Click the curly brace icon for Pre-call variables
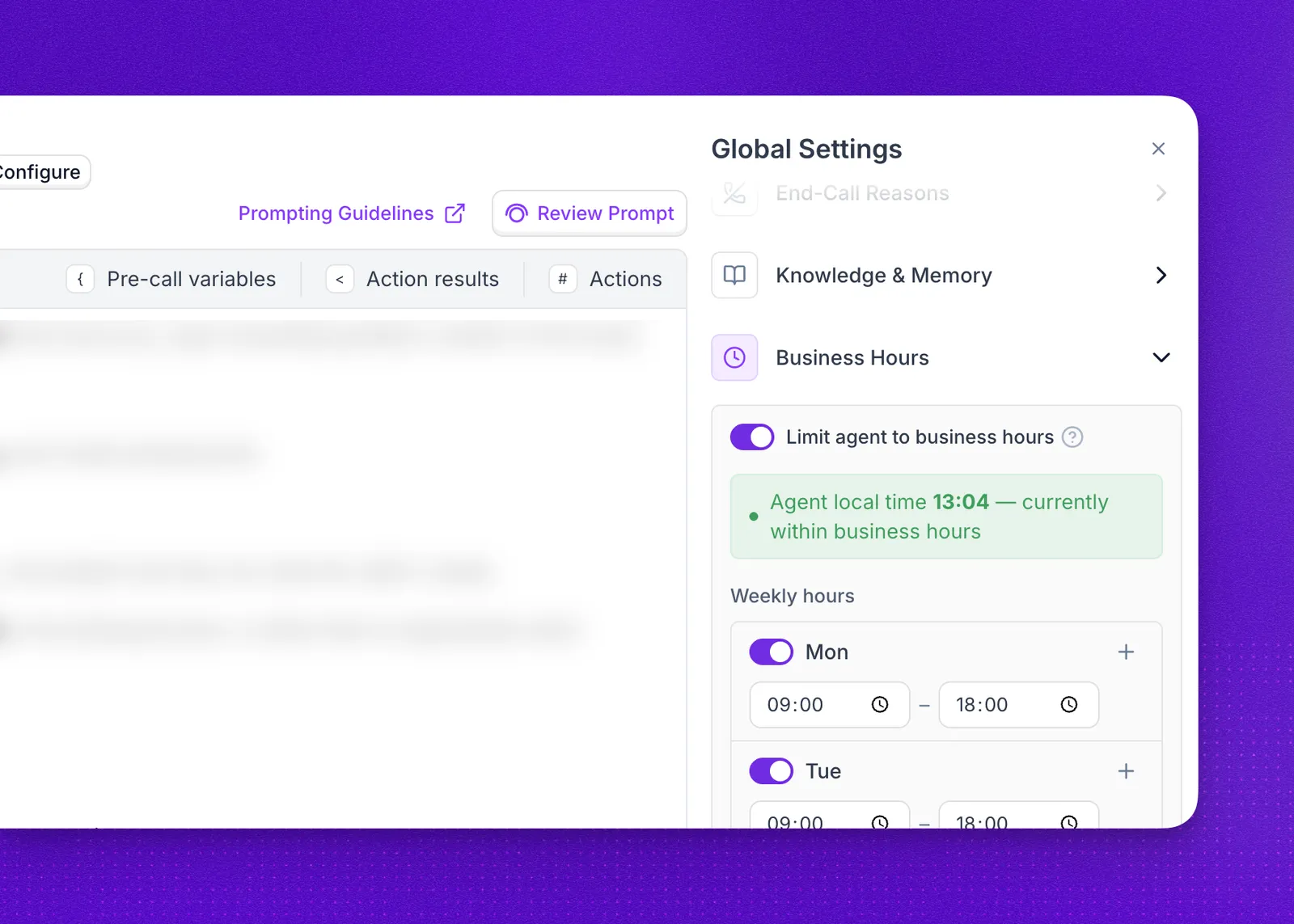The height and width of the screenshot is (924, 1294). [80, 279]
